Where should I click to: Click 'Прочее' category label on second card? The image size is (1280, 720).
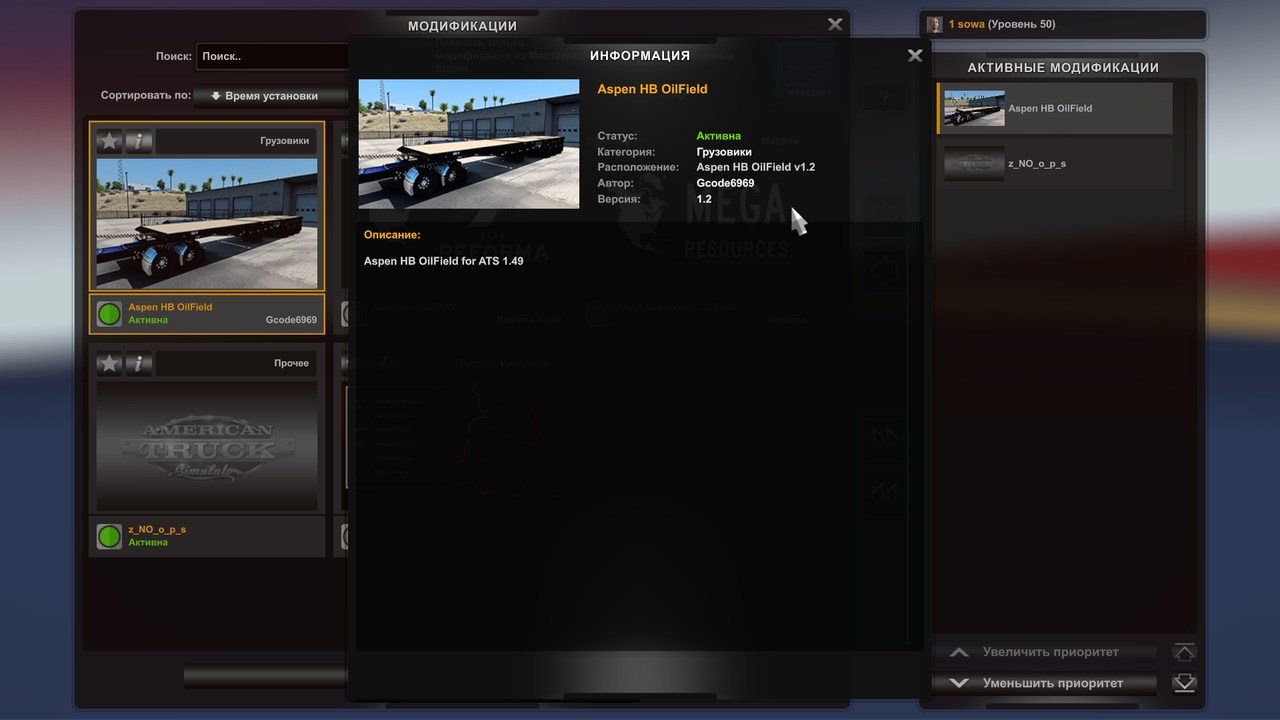pos(292,363)
